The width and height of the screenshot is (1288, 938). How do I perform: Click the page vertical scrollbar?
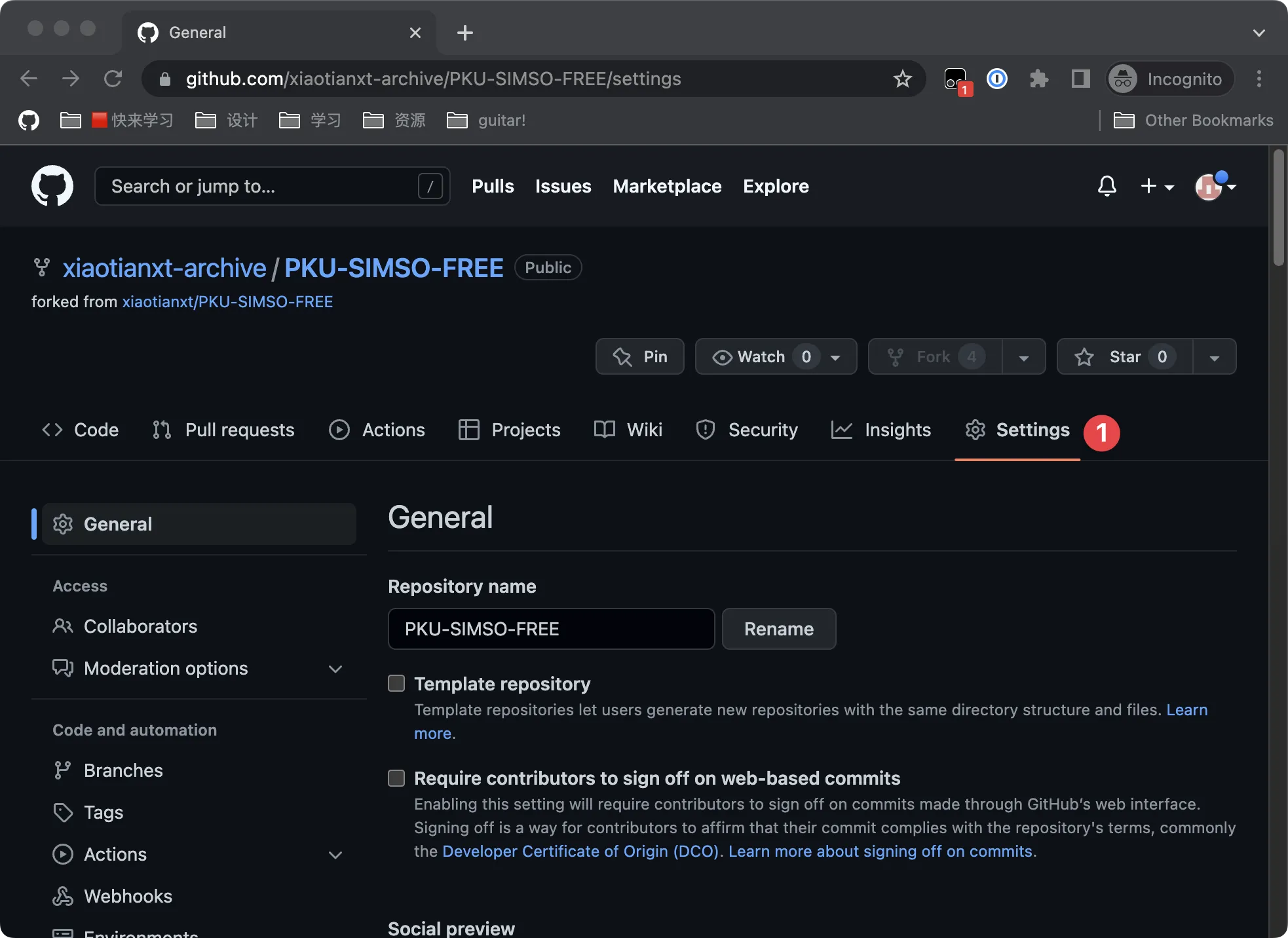1278,207
